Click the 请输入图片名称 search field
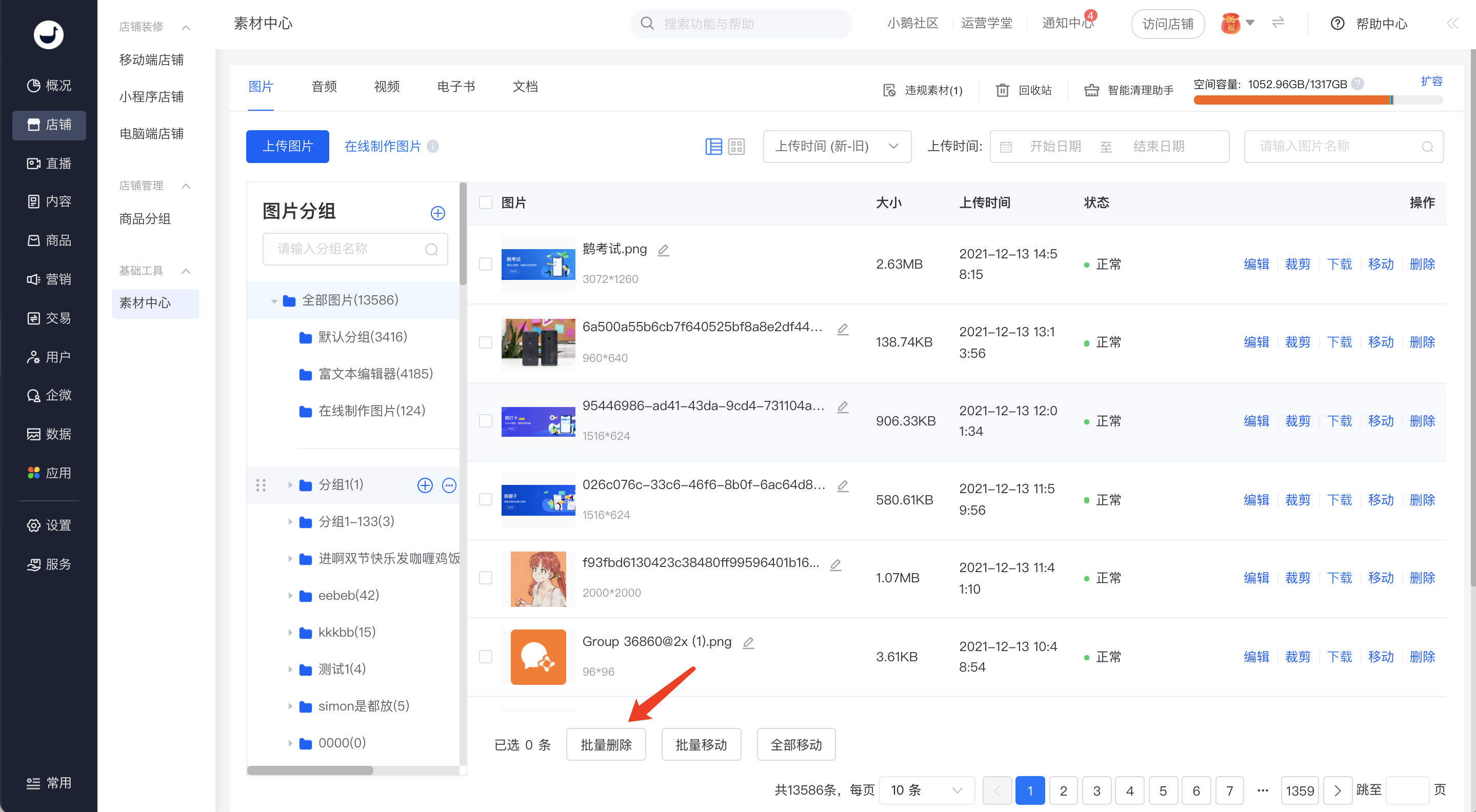 coord(1344,147)
